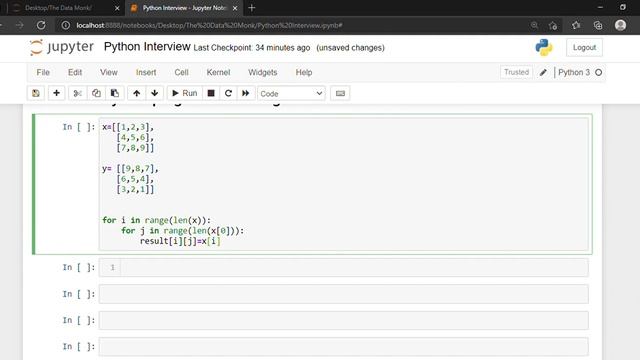Click the line for j in range(len(x[0])):
The width and height of the screenshot is (640, 360).
tap(182, 231)
